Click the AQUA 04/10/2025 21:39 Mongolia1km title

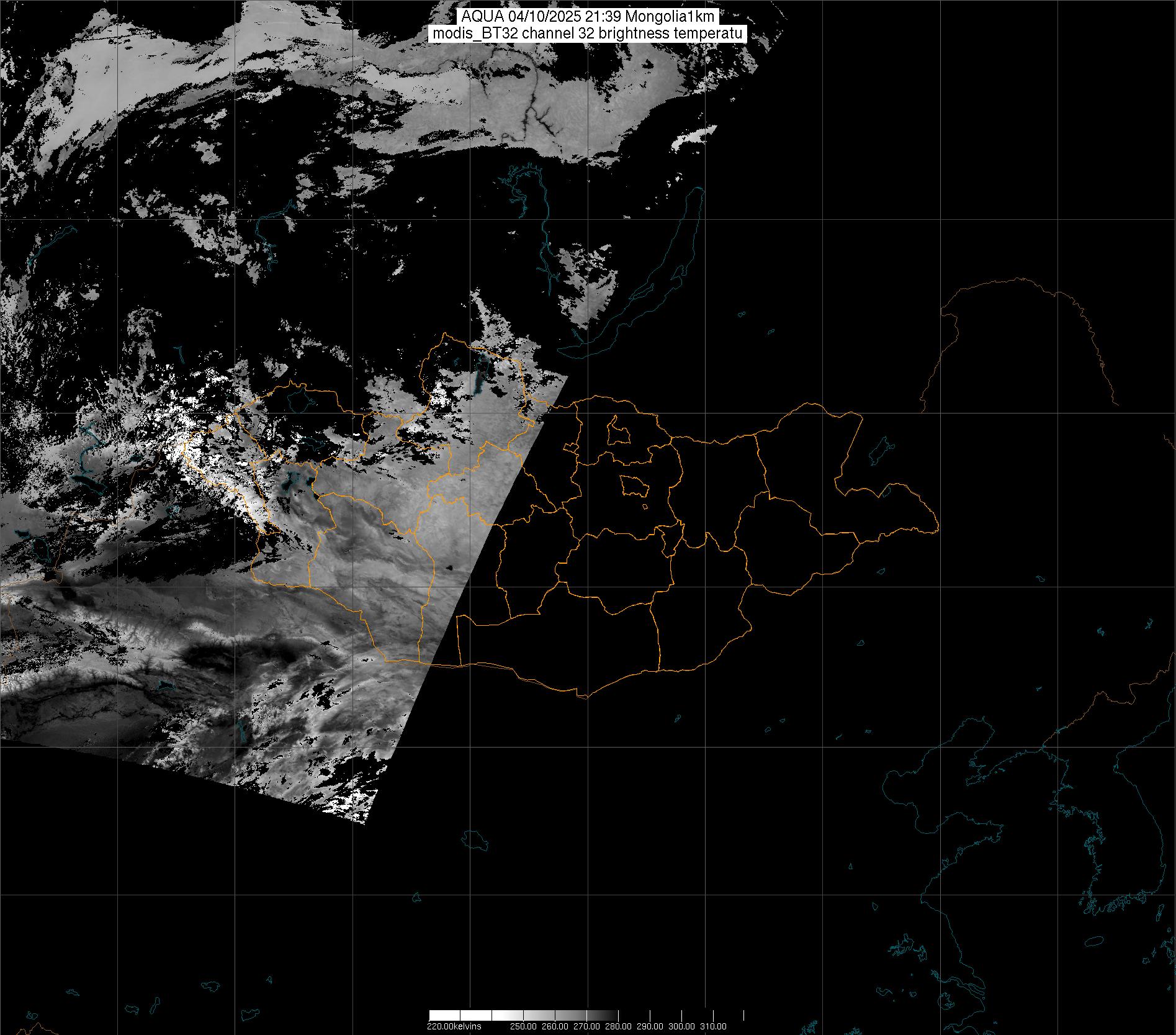tap(587, 17)
